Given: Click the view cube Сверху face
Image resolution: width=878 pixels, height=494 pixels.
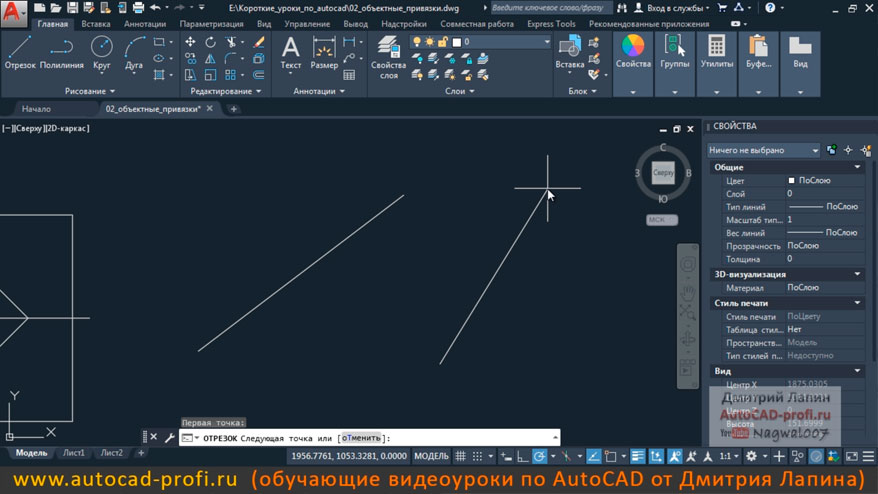Looking at the screenshot, I should [x=663, y=173].
